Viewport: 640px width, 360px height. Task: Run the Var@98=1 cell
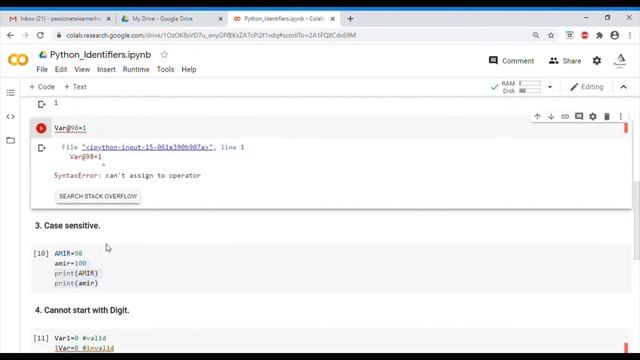click(41, 128)
